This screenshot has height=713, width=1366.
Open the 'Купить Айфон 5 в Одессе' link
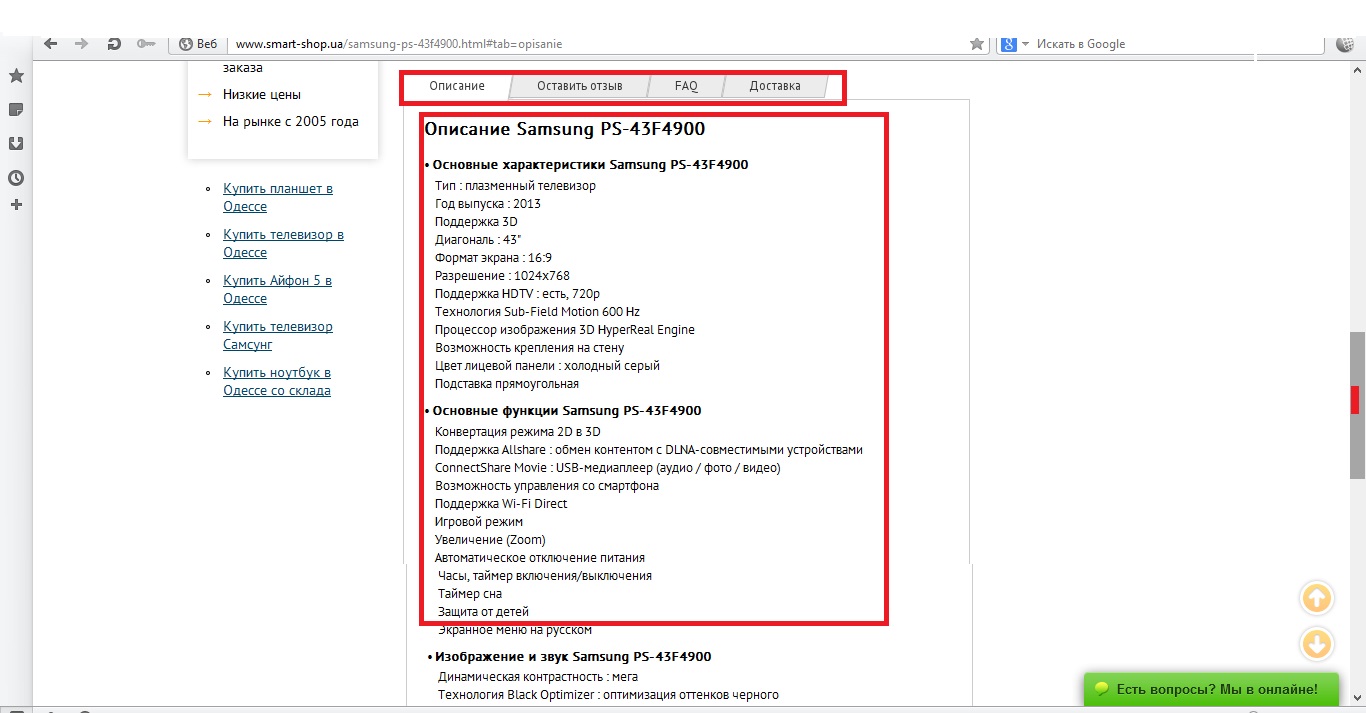[277, 289]
